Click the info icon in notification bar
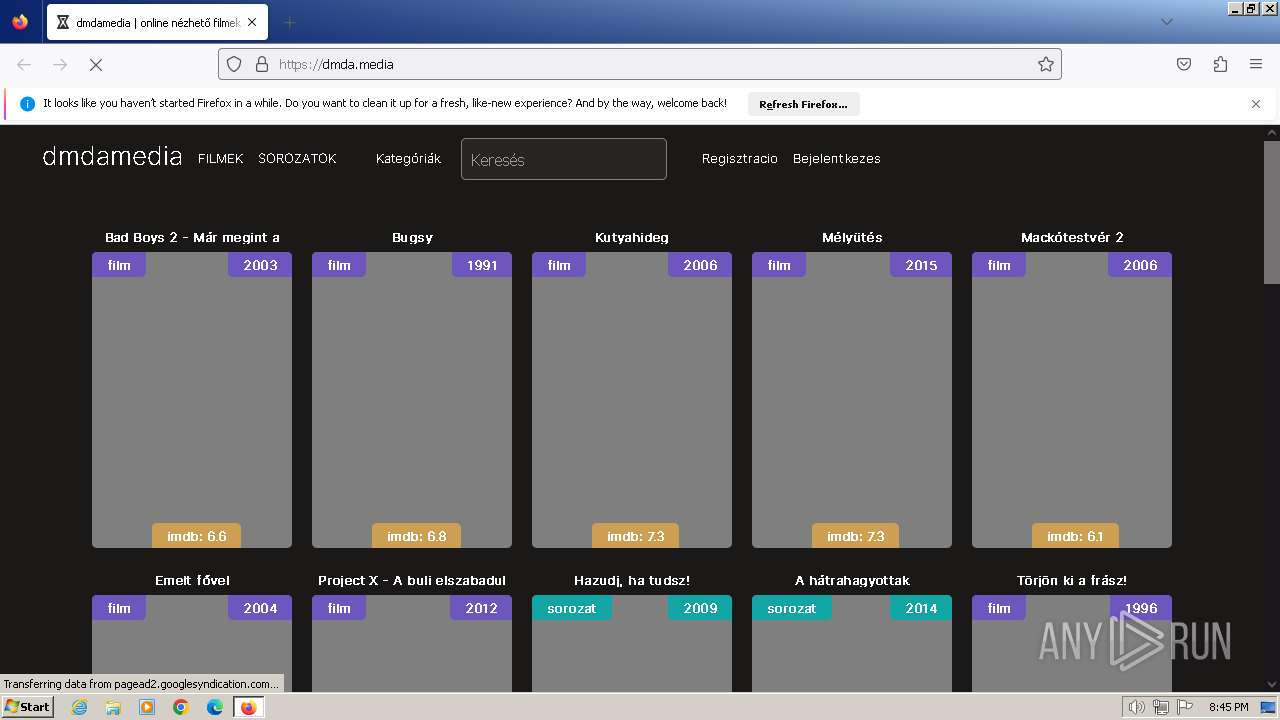 27,104
